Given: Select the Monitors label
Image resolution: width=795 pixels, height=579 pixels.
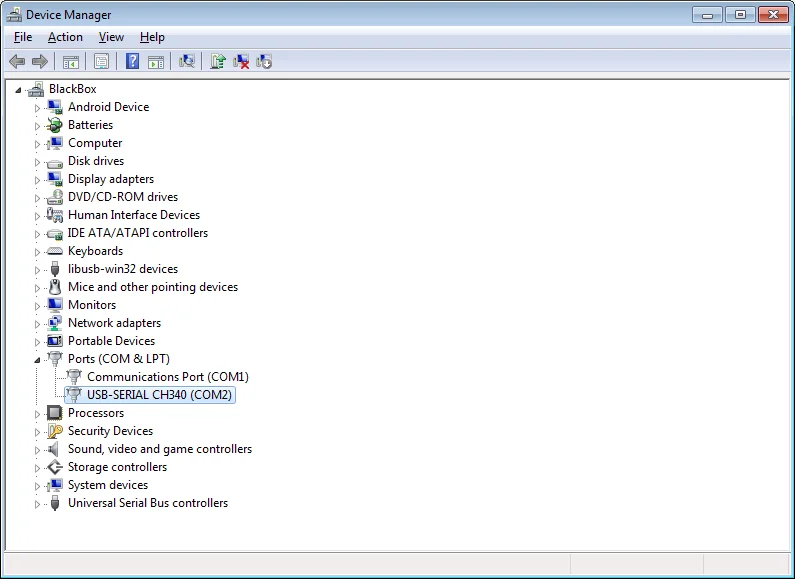Looking at the screenshot, I should click(92, 305).
